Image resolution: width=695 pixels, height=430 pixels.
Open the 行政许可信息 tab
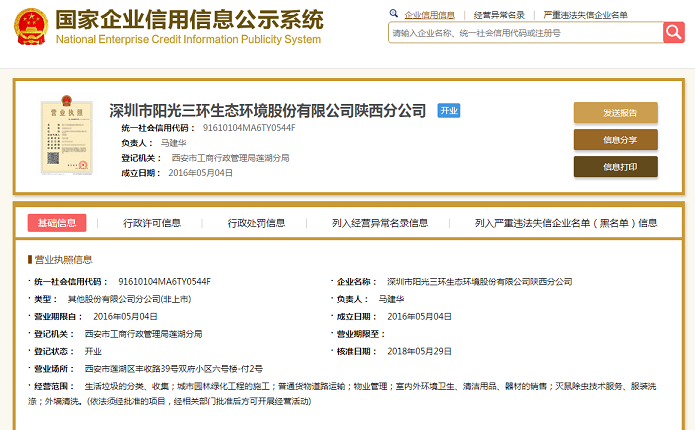click(152, 223)
